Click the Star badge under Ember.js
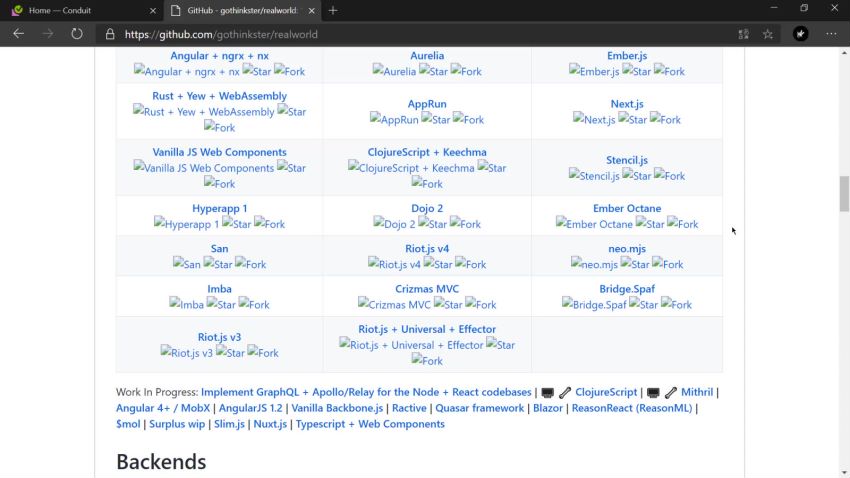Image resolution: width=850 pixels, height=478 pixels. (x=636, y=71)
